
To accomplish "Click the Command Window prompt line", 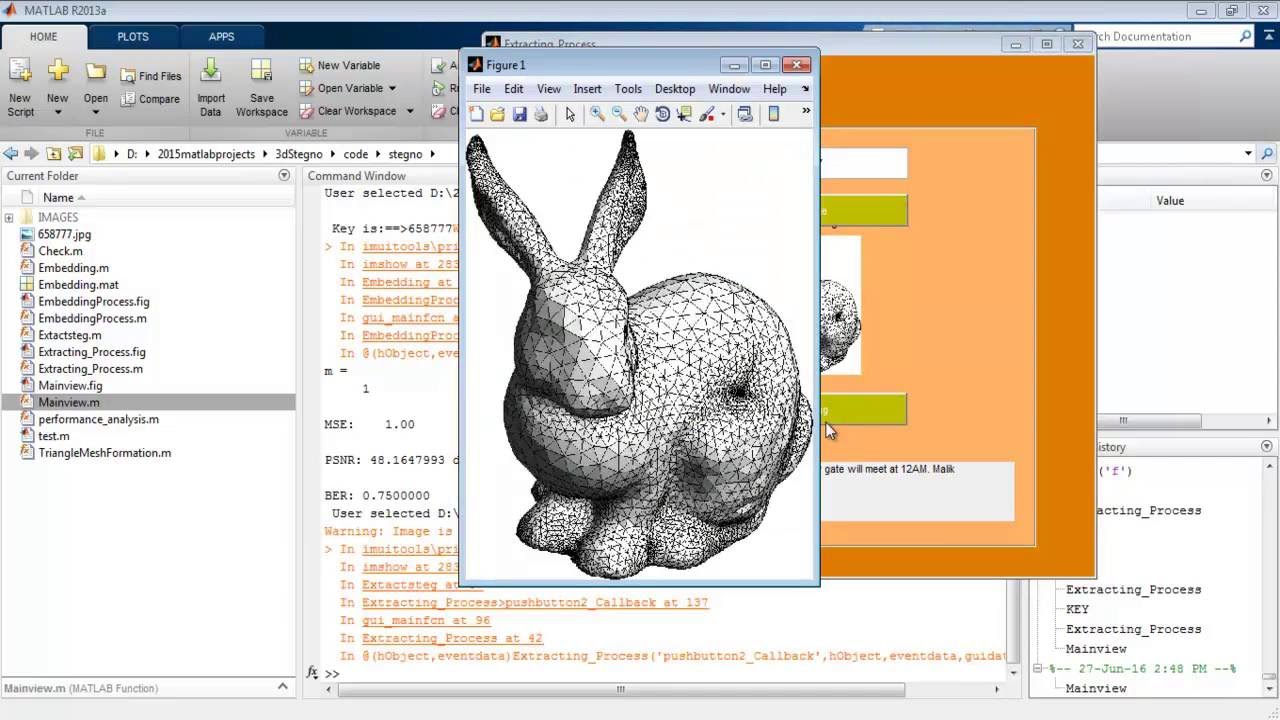I will pos(664,674).
